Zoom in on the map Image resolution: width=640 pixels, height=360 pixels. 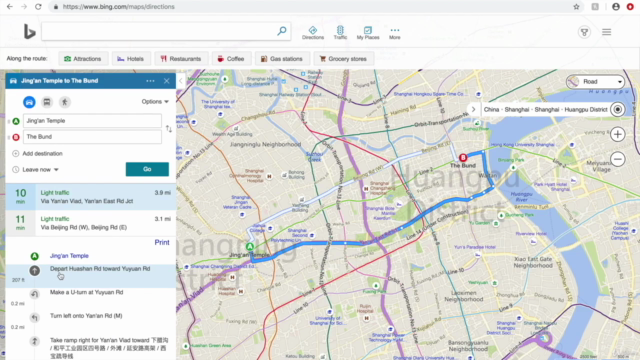618,134
